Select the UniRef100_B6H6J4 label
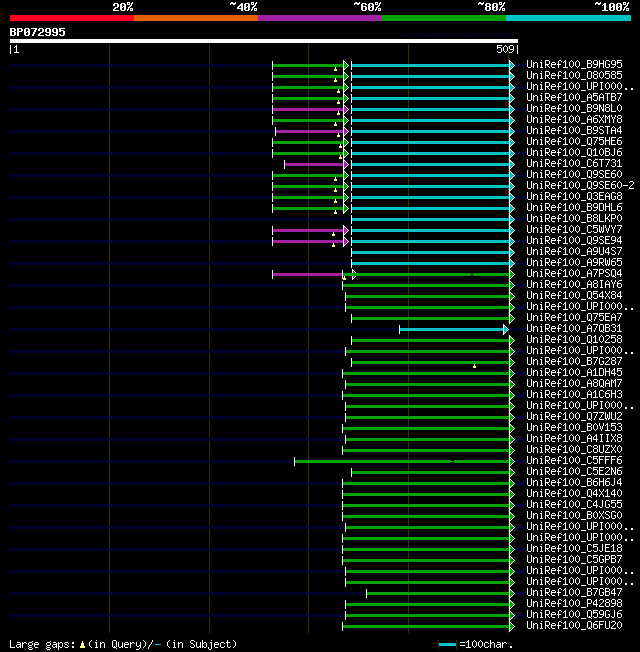Screen dimensions: 640x652 [574, 482]
